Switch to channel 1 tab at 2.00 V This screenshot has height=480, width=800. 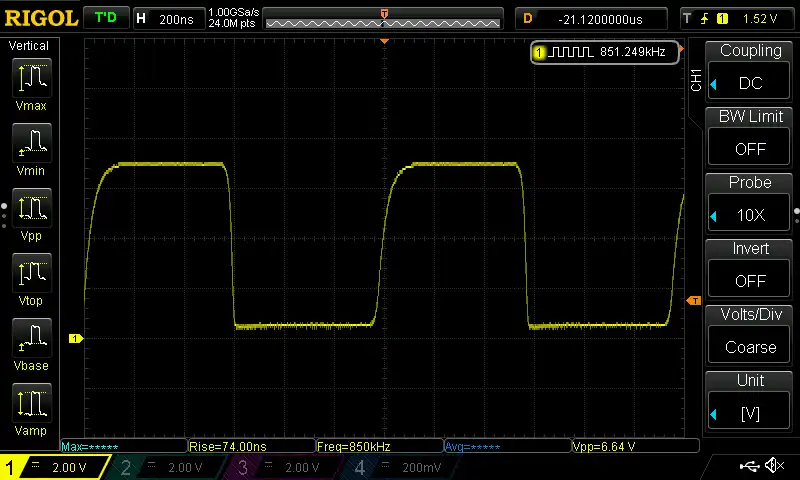(x=55, y=467)
